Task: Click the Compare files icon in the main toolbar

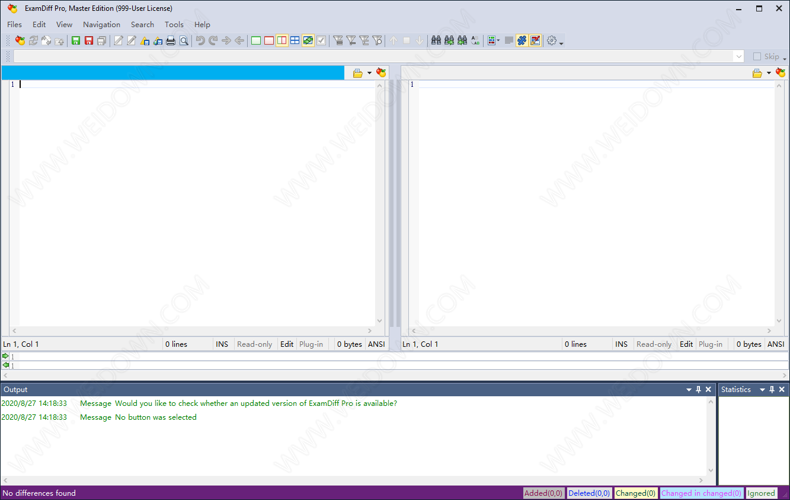Action: pos(20,41)
